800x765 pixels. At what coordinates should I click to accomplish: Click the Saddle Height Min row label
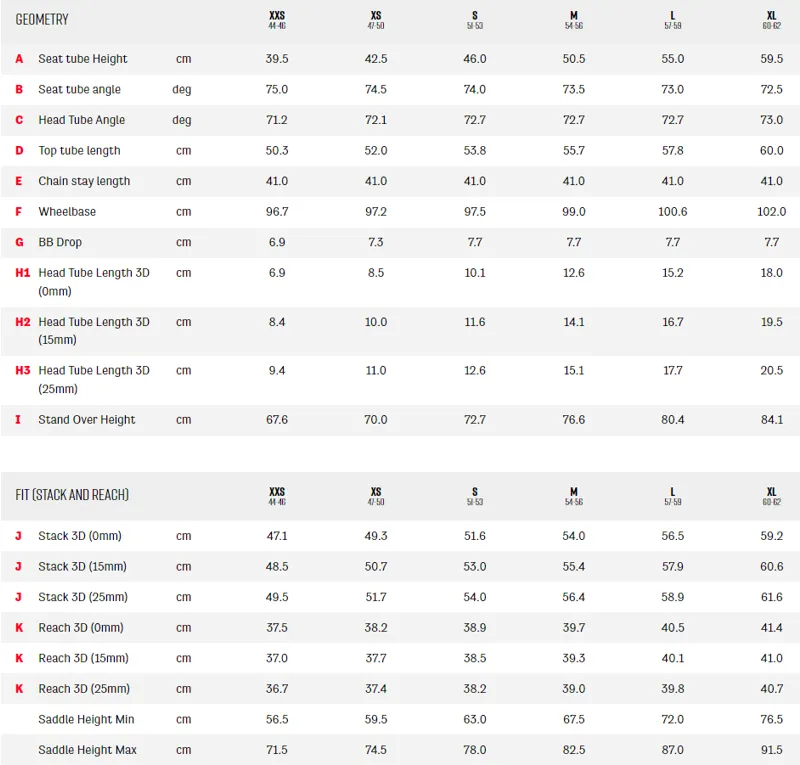click(x=86, y=720)
